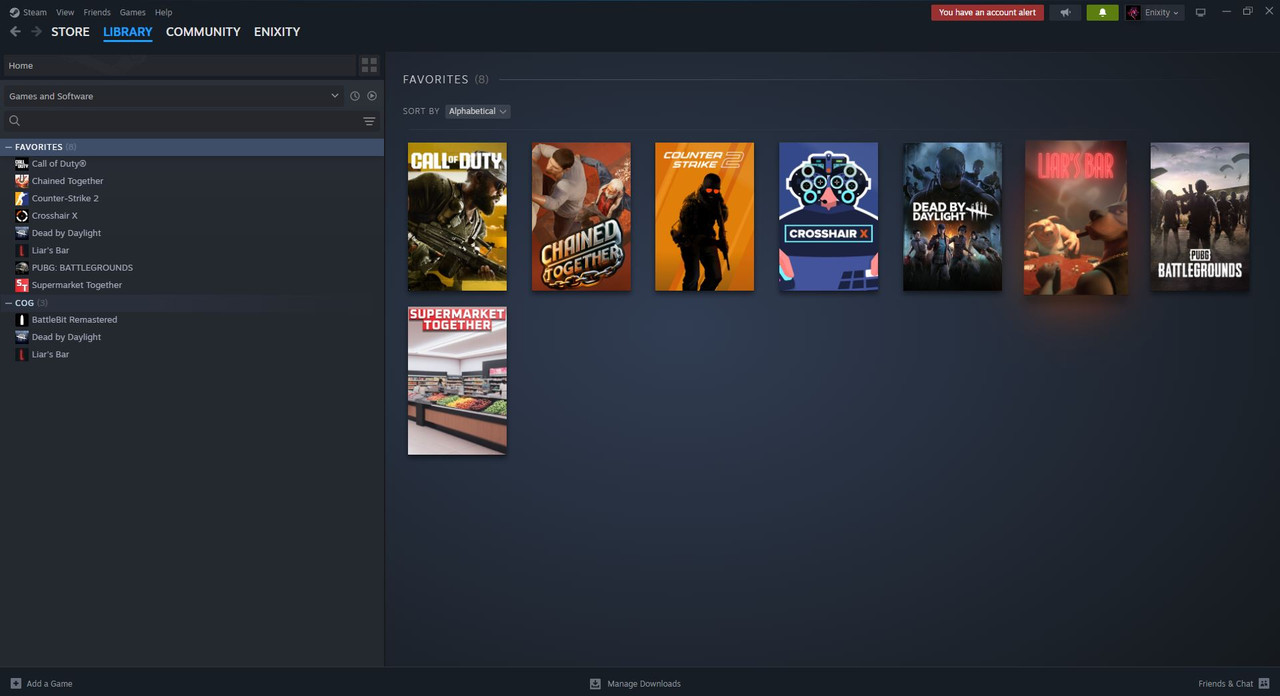Open the Friends menu
The height and width of the screenshot is (696, 1280).
coord(97,12)
